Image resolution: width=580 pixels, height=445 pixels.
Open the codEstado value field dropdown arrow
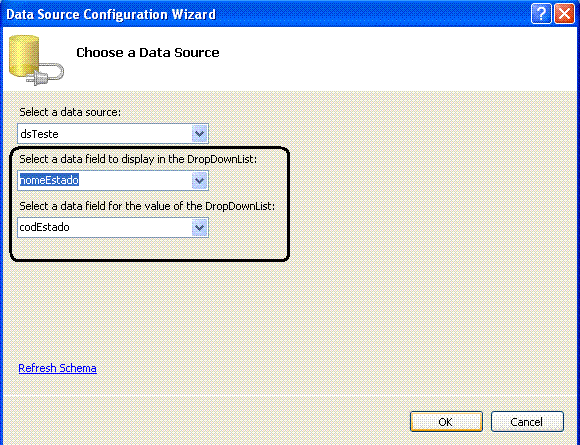[x=199, y=227]
